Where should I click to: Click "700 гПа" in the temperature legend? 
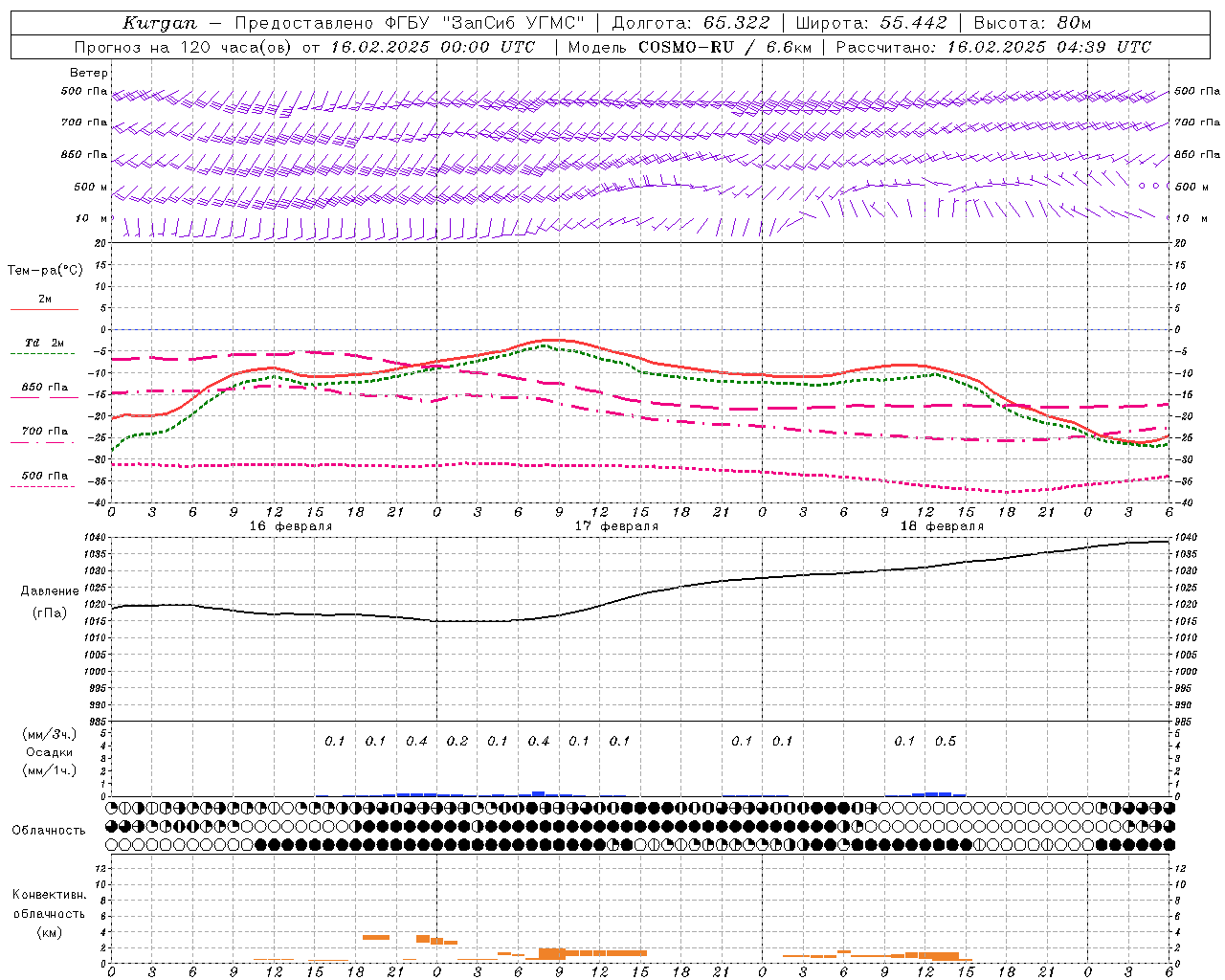[45, 432]
